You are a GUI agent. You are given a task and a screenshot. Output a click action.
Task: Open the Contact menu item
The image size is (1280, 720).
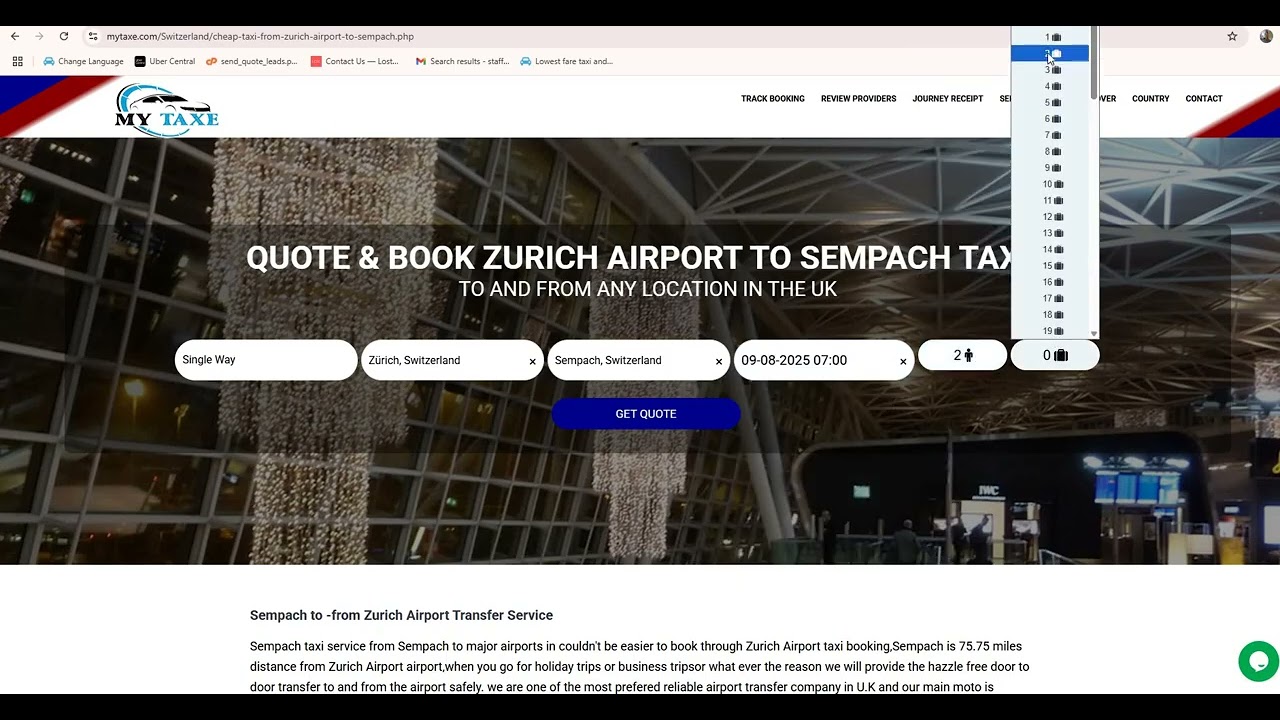[x=1204, y=99]
